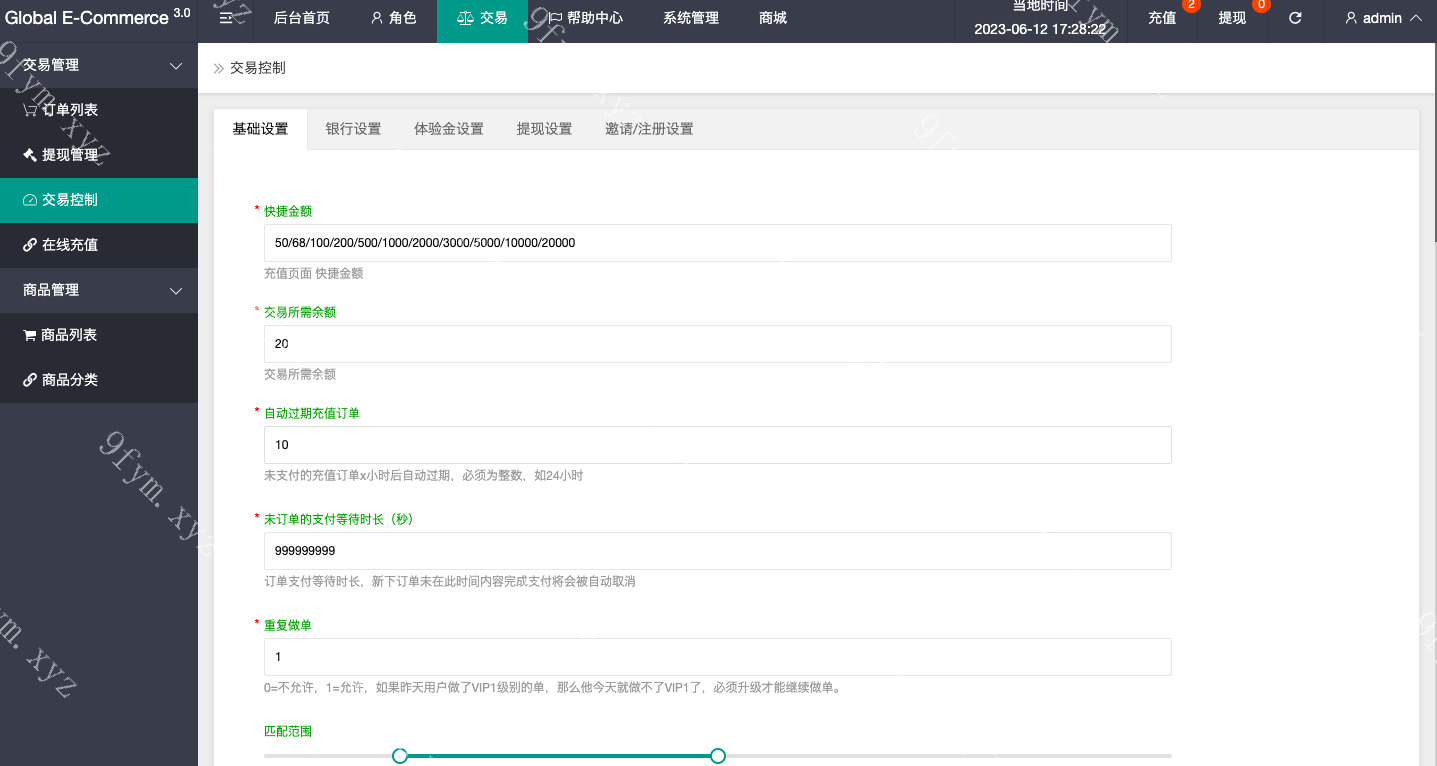The image size is (1437, 766).
Task: Focus the 重复做单 input field
Action: pos(717,657)
